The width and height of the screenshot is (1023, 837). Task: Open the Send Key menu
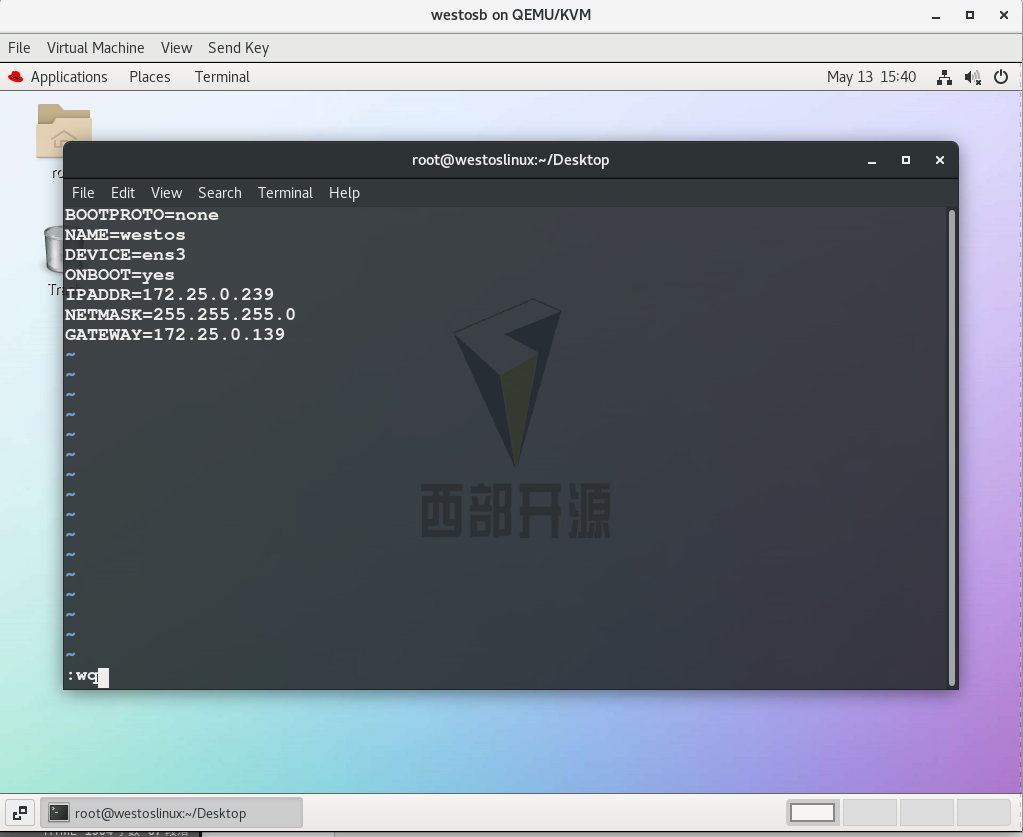(238, 48)
